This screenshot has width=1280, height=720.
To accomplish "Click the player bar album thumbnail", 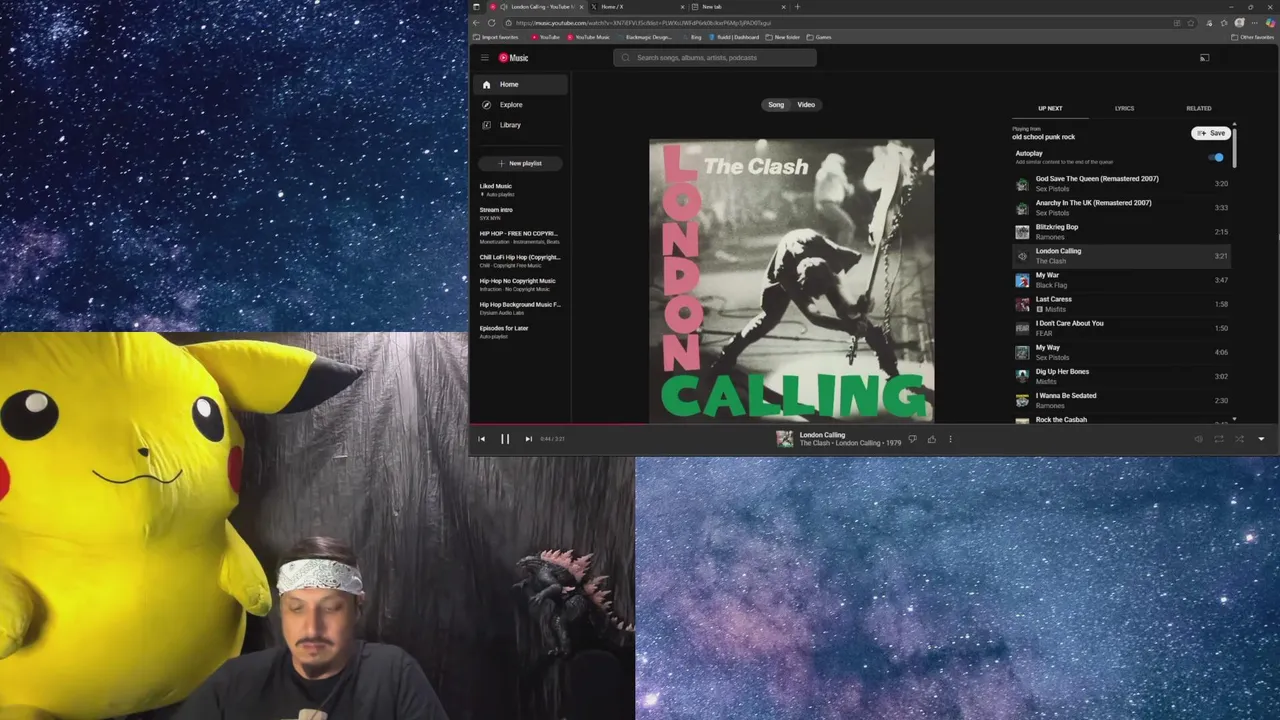I will click(785, 439).
